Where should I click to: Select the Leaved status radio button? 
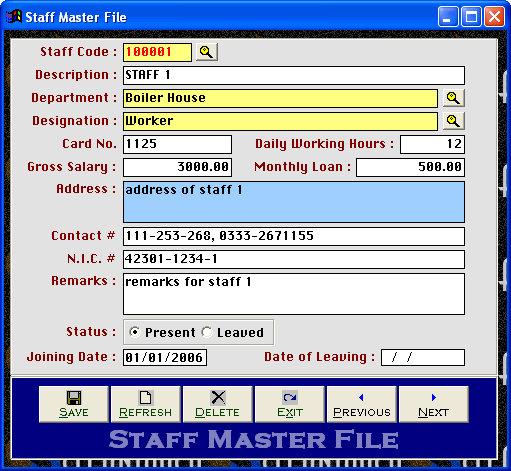pos(207,332)
